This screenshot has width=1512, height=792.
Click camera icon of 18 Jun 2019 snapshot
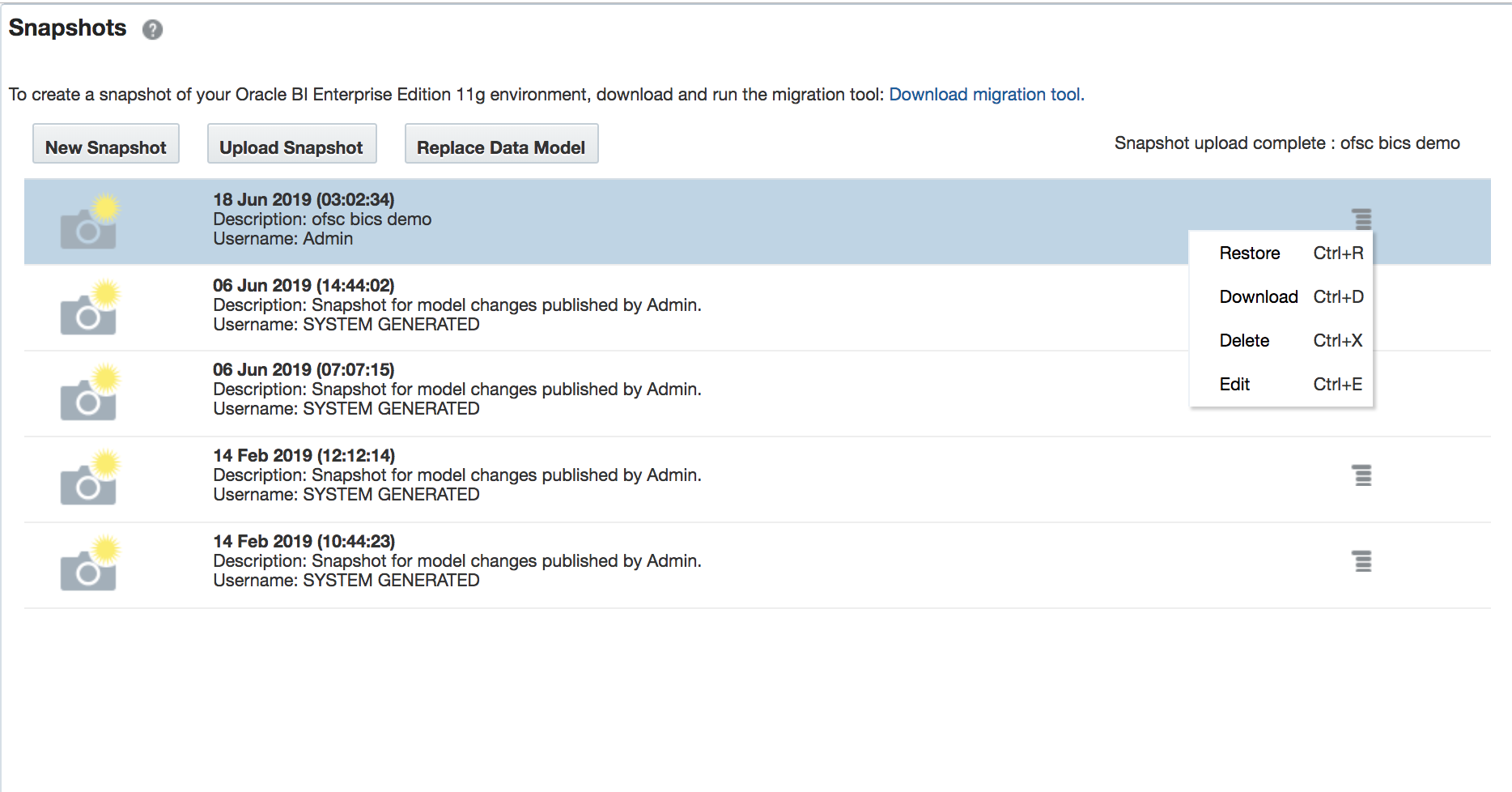89,224
